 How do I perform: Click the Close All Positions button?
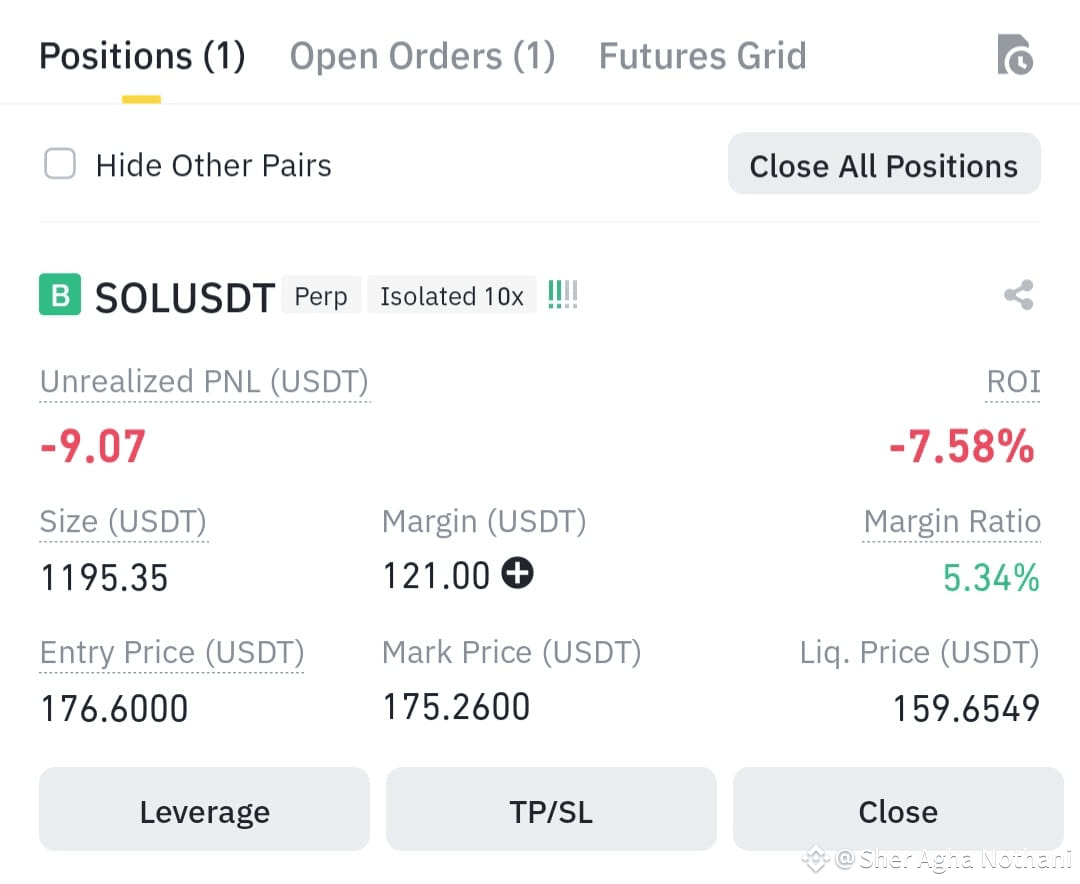click(x=884, y=164)
